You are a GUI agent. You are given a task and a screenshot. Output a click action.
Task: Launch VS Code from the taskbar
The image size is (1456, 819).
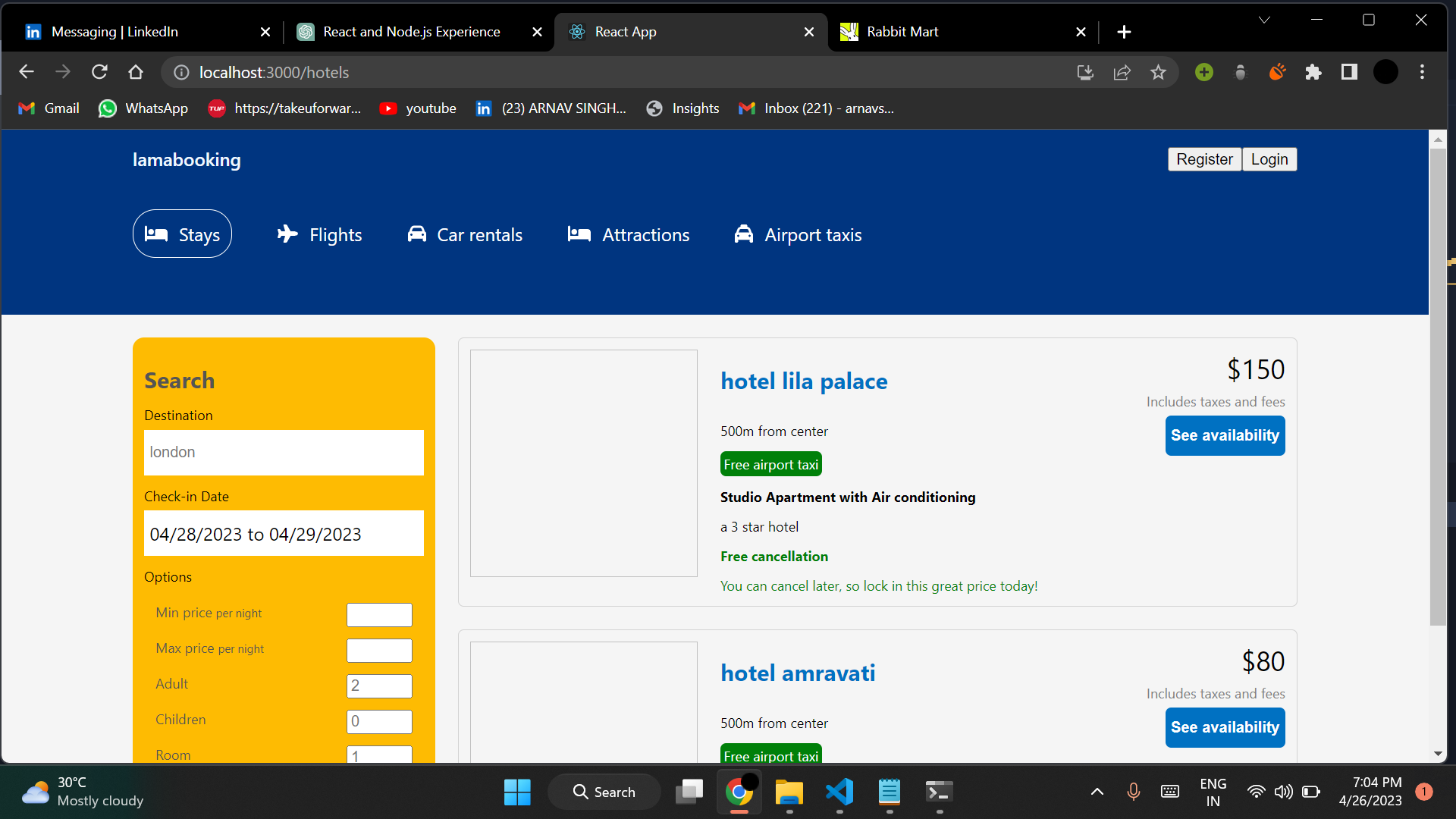pyautogui.click(x=839, y=792)
